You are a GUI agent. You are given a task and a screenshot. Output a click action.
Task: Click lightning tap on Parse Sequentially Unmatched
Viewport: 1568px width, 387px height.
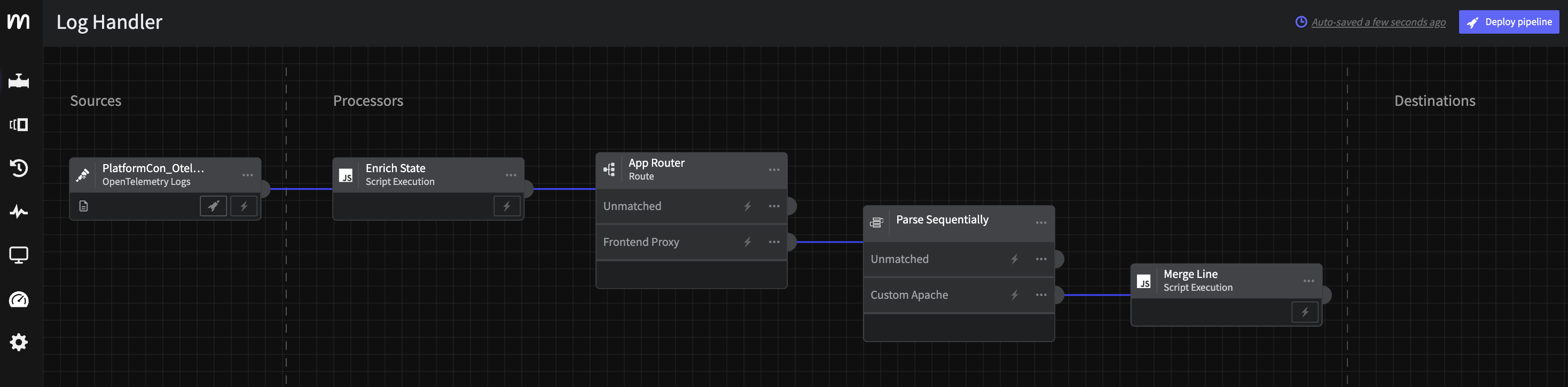(x=1014, y=259)
